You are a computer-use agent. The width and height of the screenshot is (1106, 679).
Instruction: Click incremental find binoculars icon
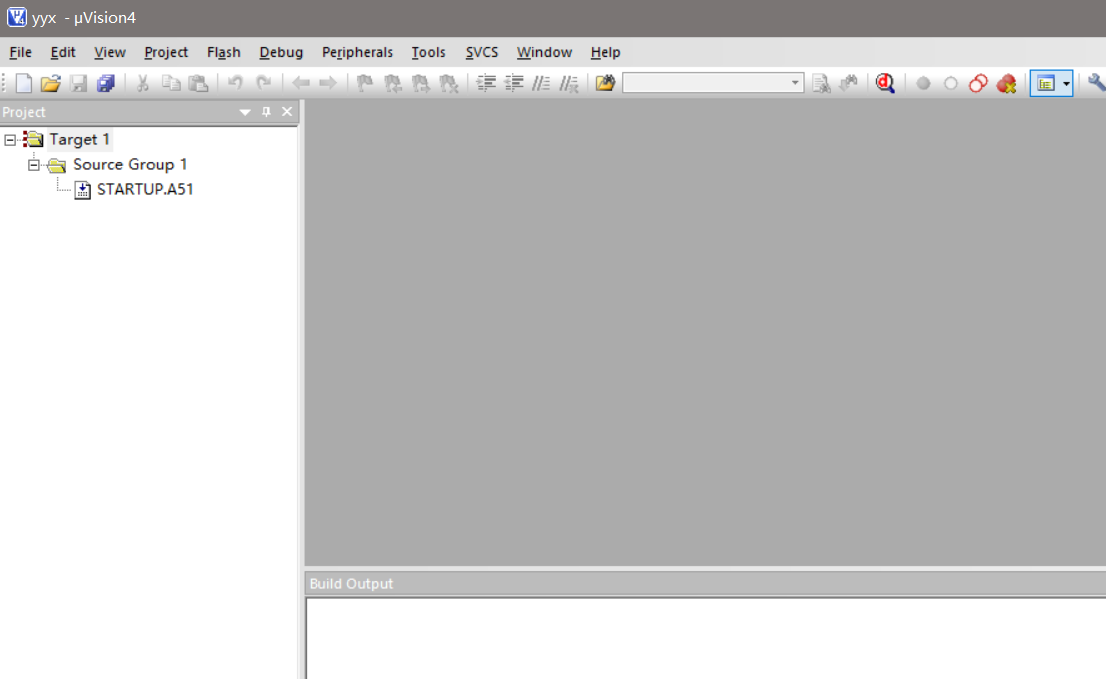849,83
